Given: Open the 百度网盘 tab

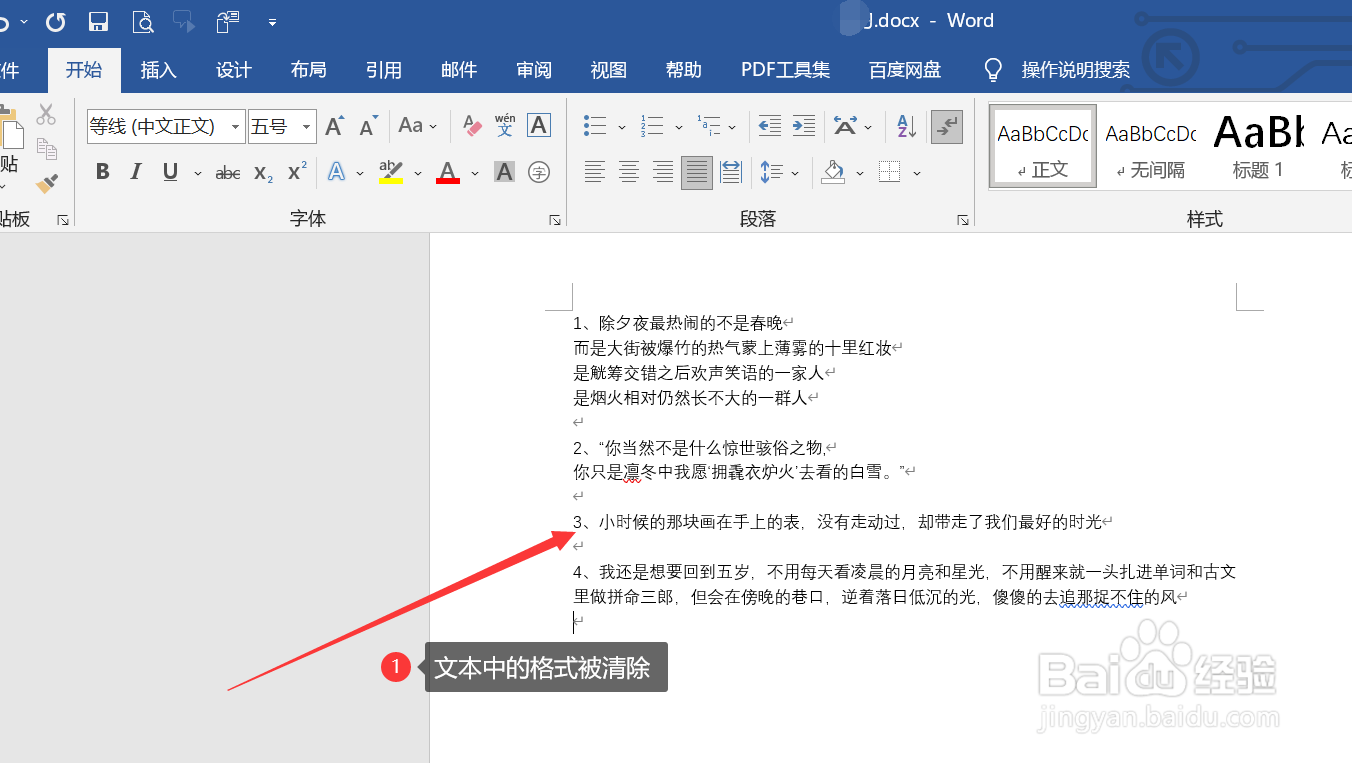Looking at the screenshot, I should click(x=905, y=70).
